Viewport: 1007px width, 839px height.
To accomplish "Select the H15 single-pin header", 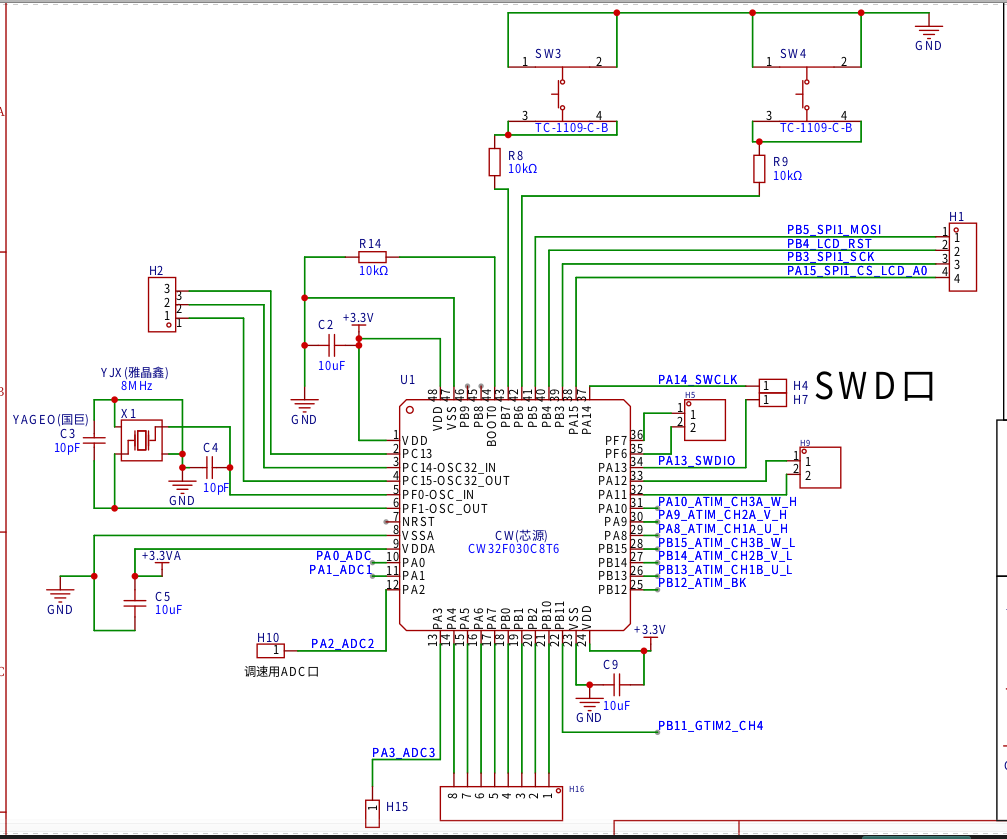I will click(x=372, y=813).
